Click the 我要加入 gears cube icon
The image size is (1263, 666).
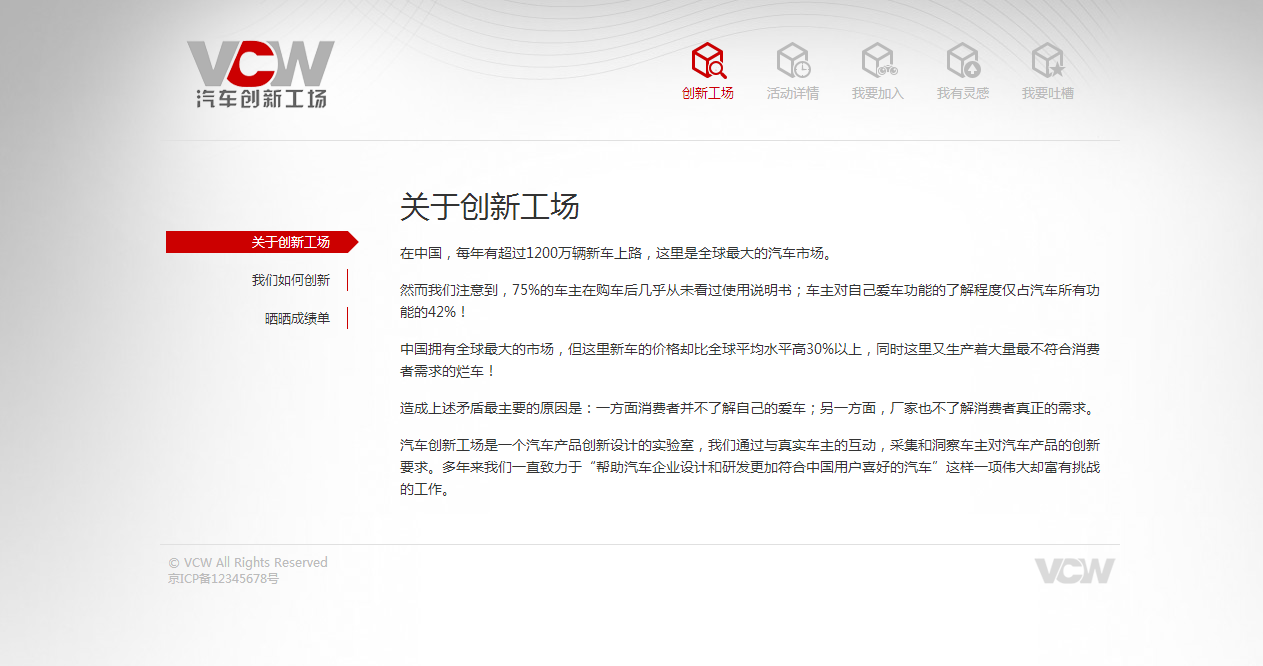[879, 58]
